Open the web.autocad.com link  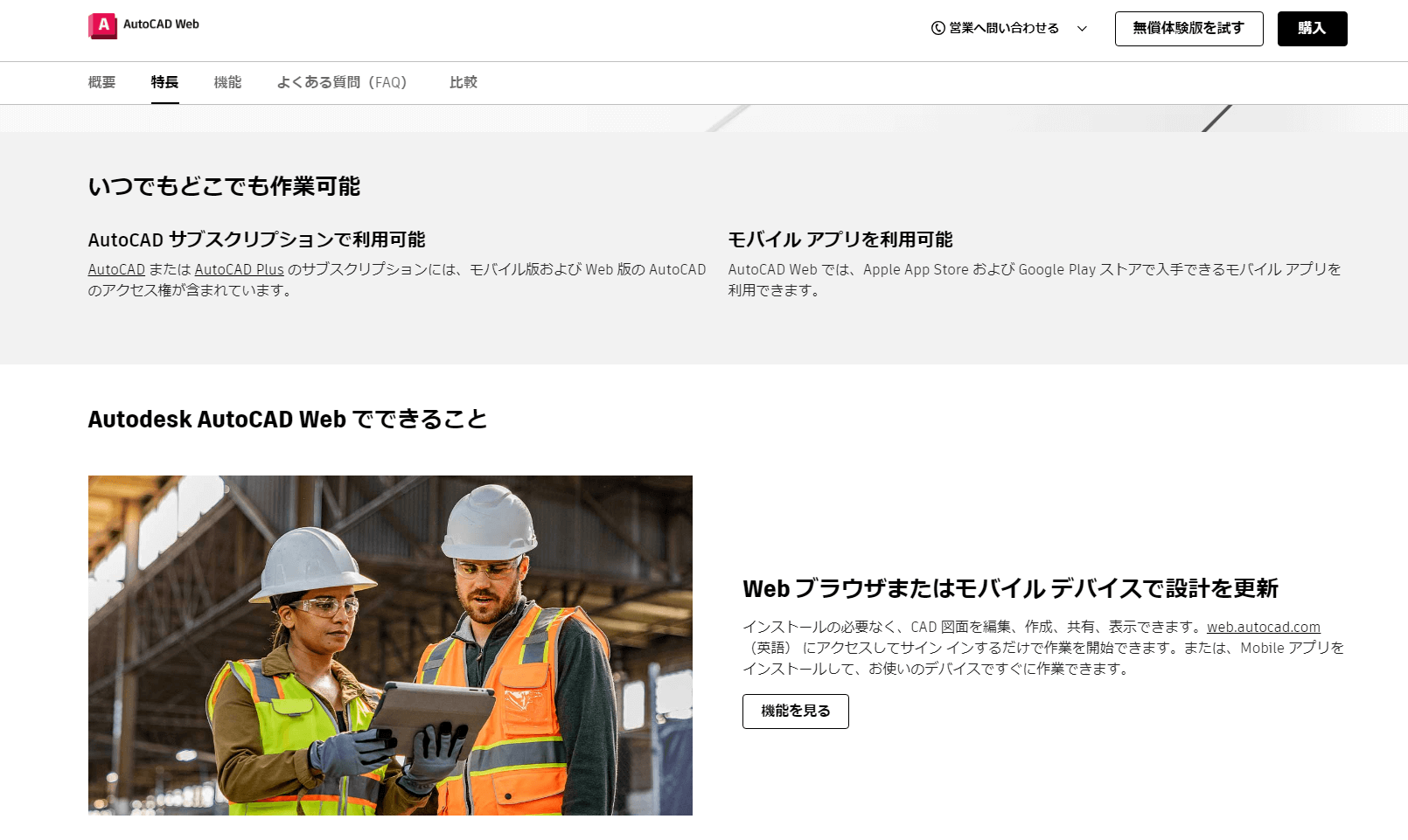click(1264, 627)
